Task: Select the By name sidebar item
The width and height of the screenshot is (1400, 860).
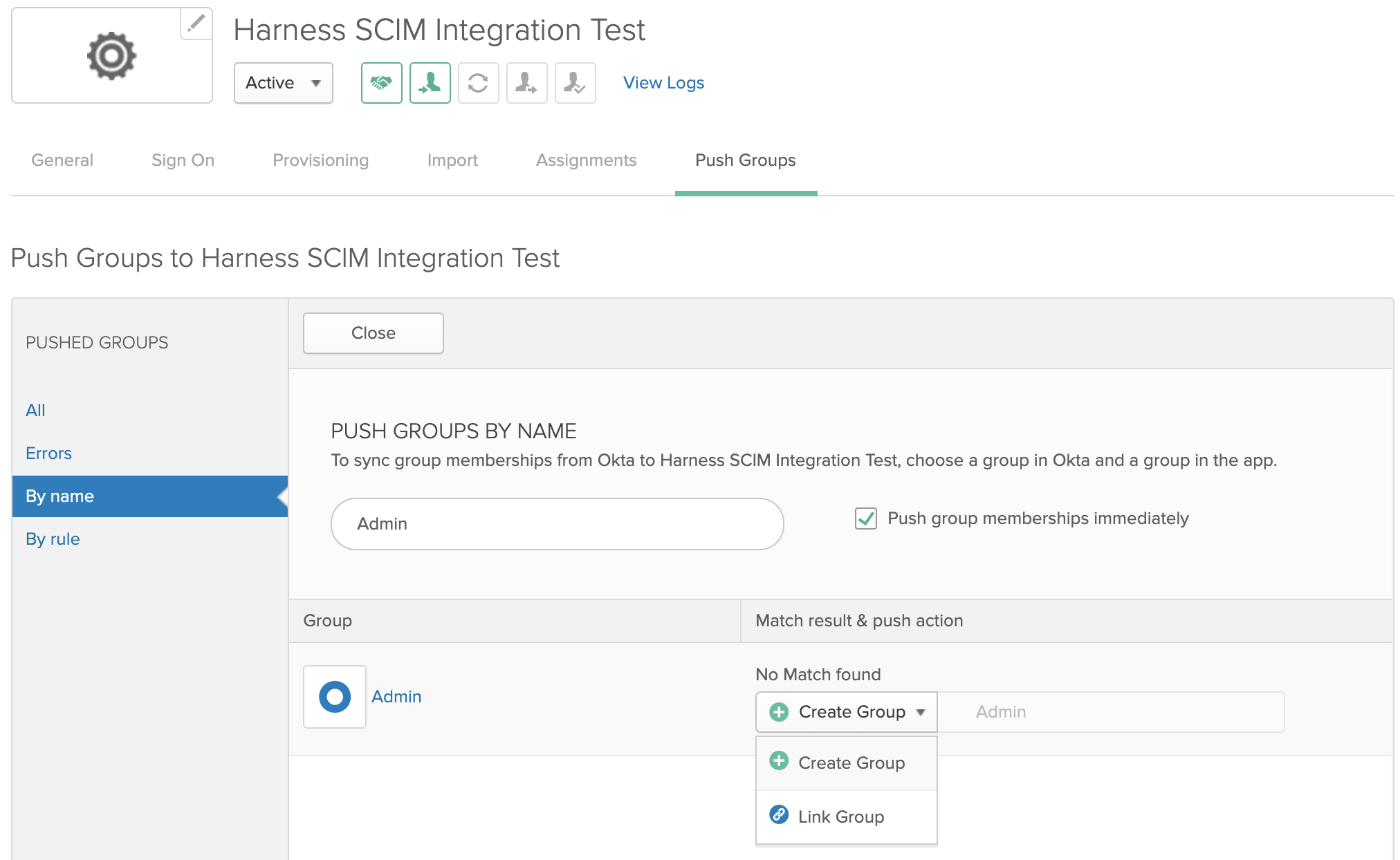Action: click(150, 496)
